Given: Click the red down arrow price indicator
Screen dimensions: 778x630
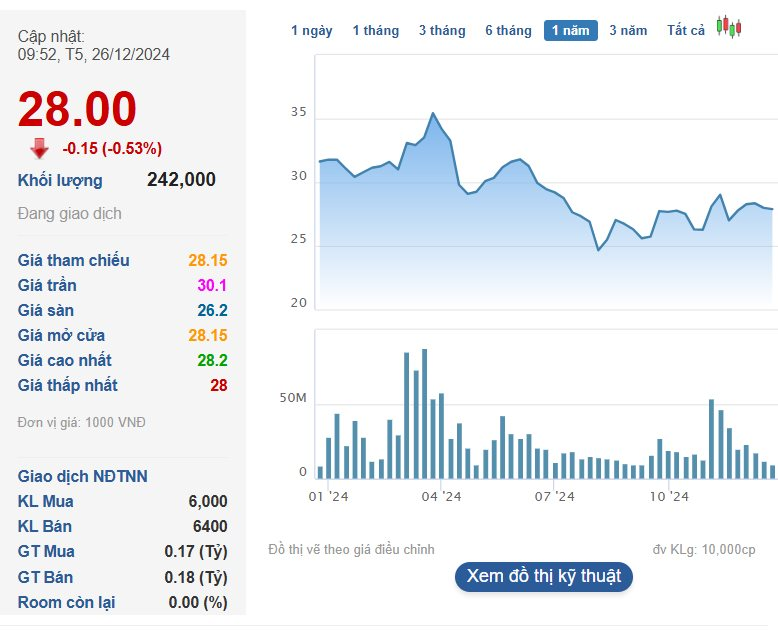Looking at the screenshot, I should coord(39,149).
